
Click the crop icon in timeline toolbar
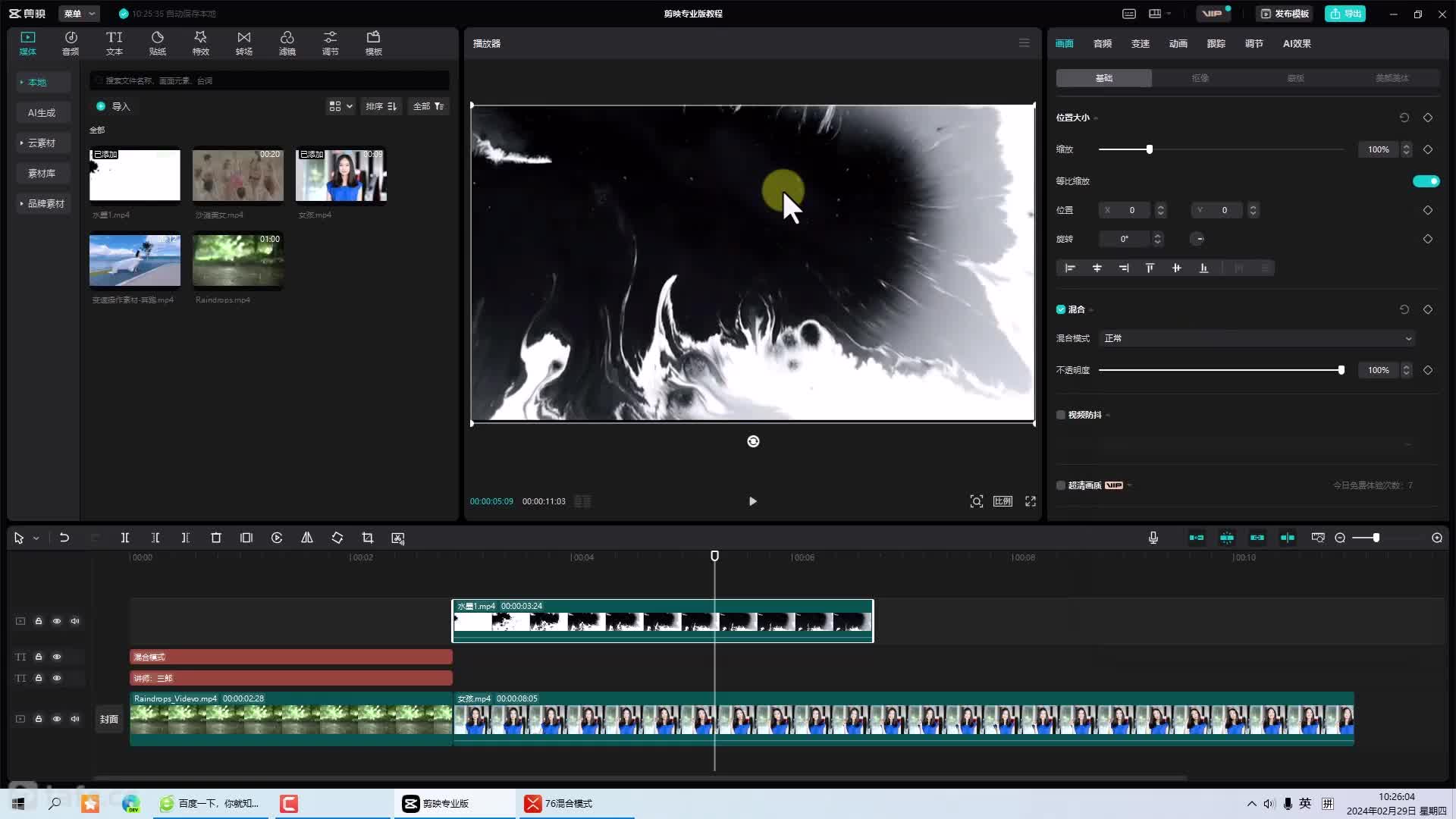coord(368,538)
